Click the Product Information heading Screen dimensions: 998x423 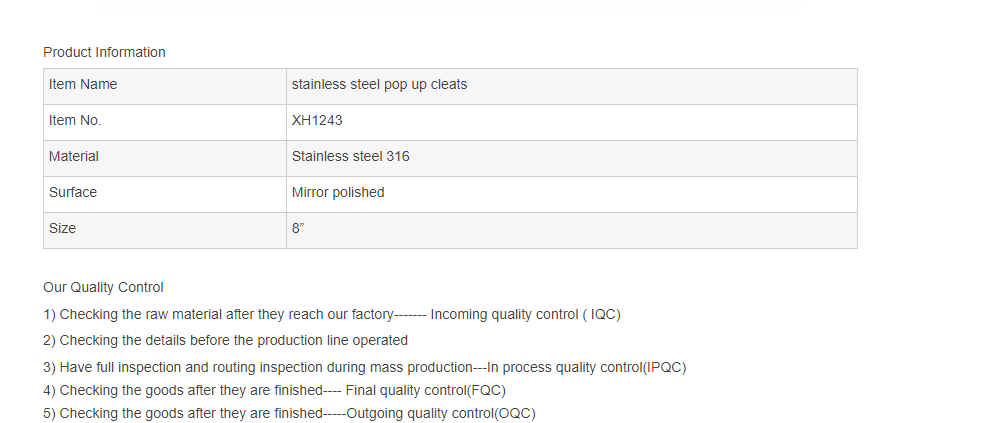click(x=104, y=52)
